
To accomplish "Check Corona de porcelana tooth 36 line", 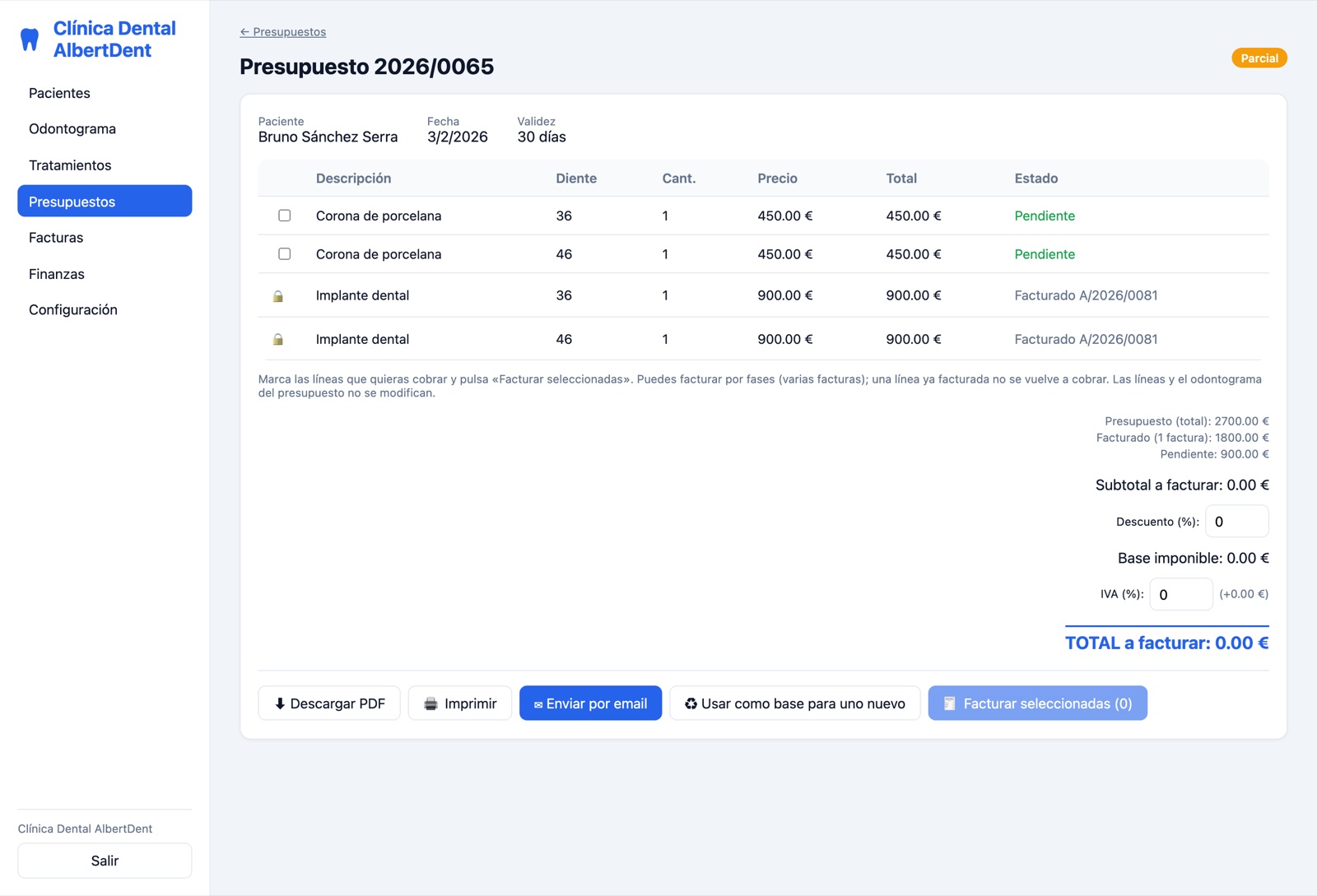I will pyautogui.click(x=284, y=216).
